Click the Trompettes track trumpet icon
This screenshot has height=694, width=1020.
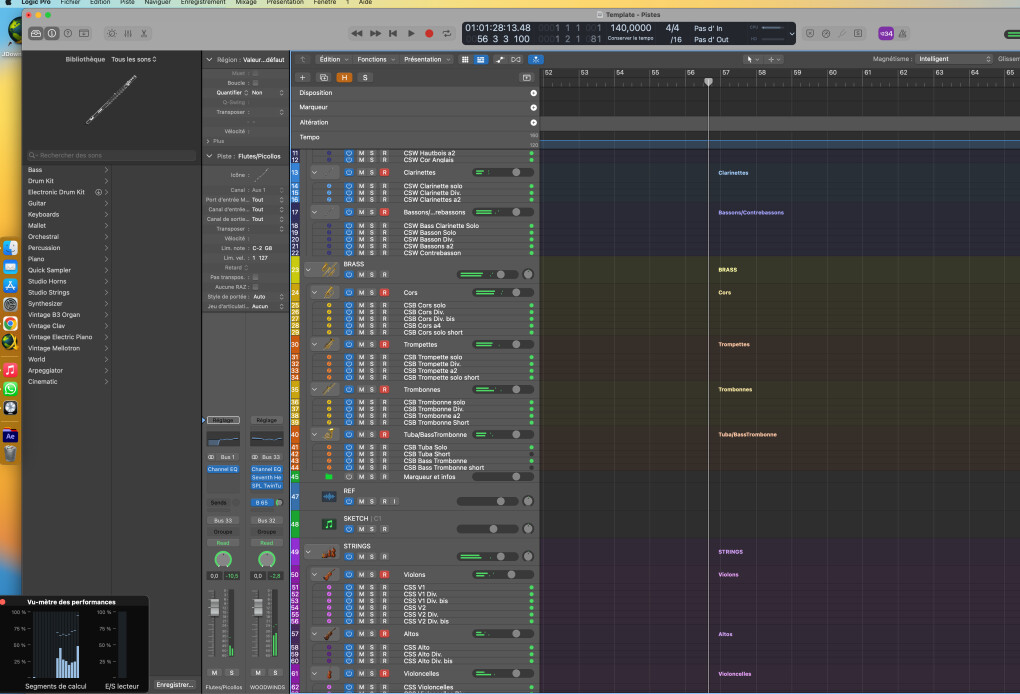[x=328, y=344]
